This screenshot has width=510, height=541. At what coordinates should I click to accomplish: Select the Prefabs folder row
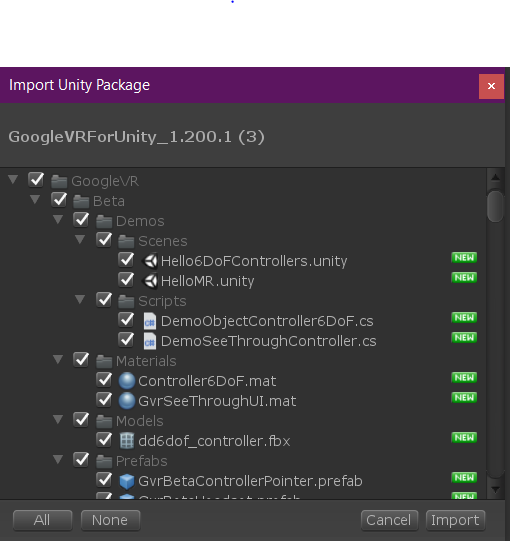click(243, 461)
